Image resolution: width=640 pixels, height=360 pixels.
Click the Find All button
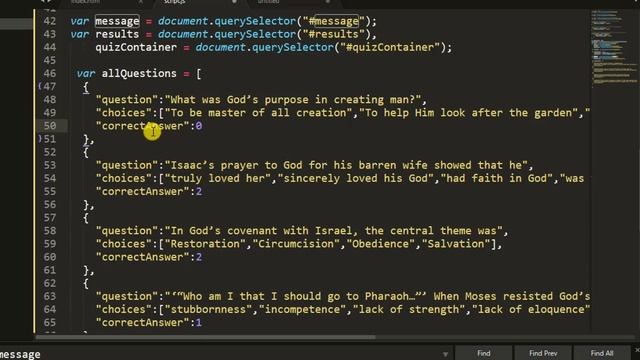602,353
